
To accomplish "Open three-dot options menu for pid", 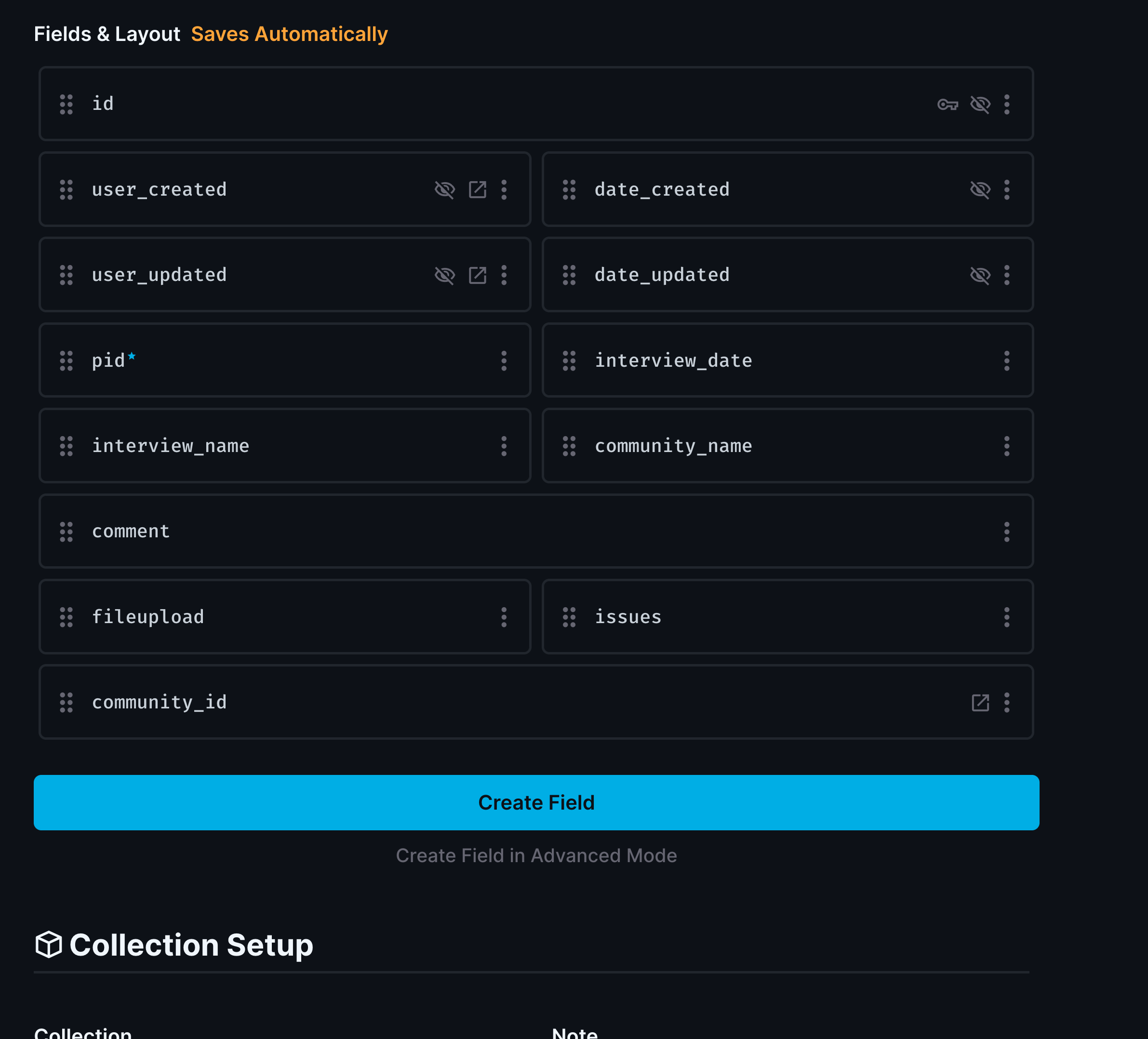I will 504,360.
